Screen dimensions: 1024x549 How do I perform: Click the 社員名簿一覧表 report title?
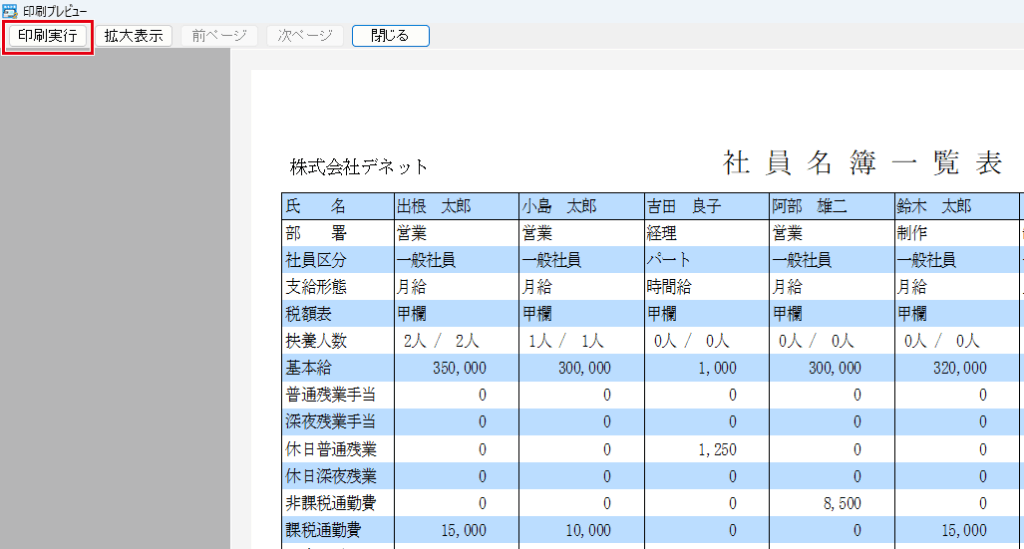(862, 164)
